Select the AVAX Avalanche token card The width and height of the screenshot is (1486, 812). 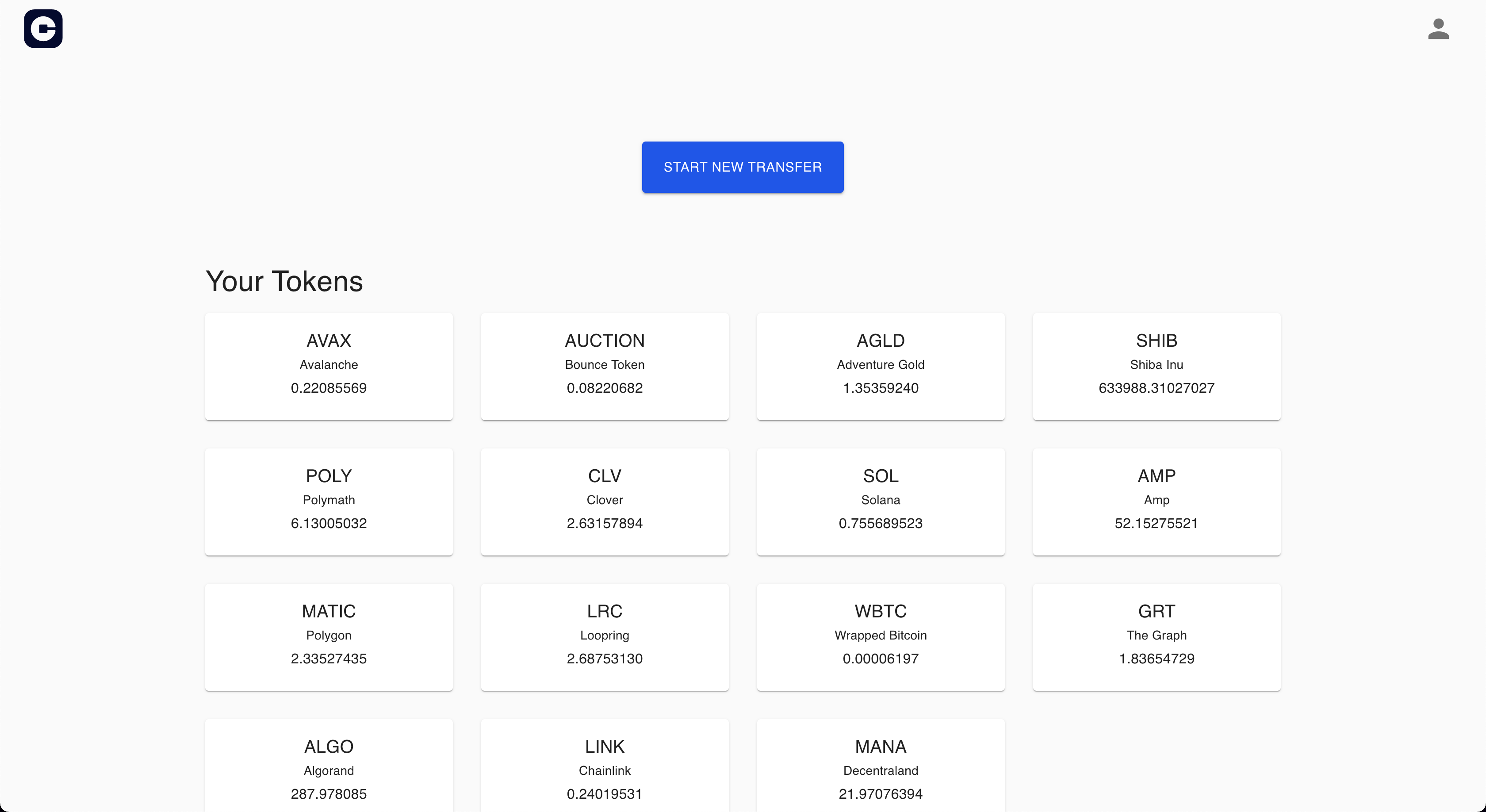click(x=329, y=366)
